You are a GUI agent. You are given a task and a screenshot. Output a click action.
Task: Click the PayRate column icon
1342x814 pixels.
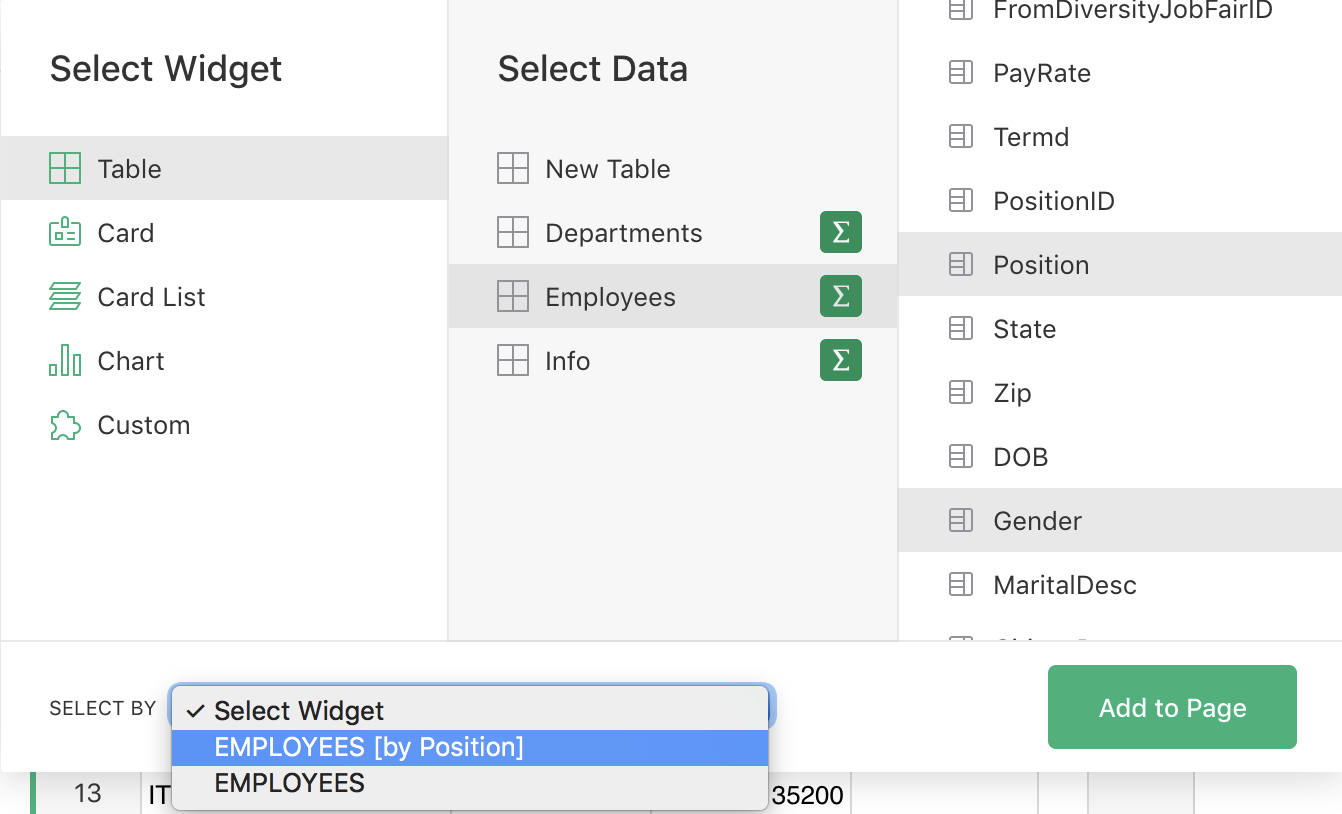coord(961,73)
